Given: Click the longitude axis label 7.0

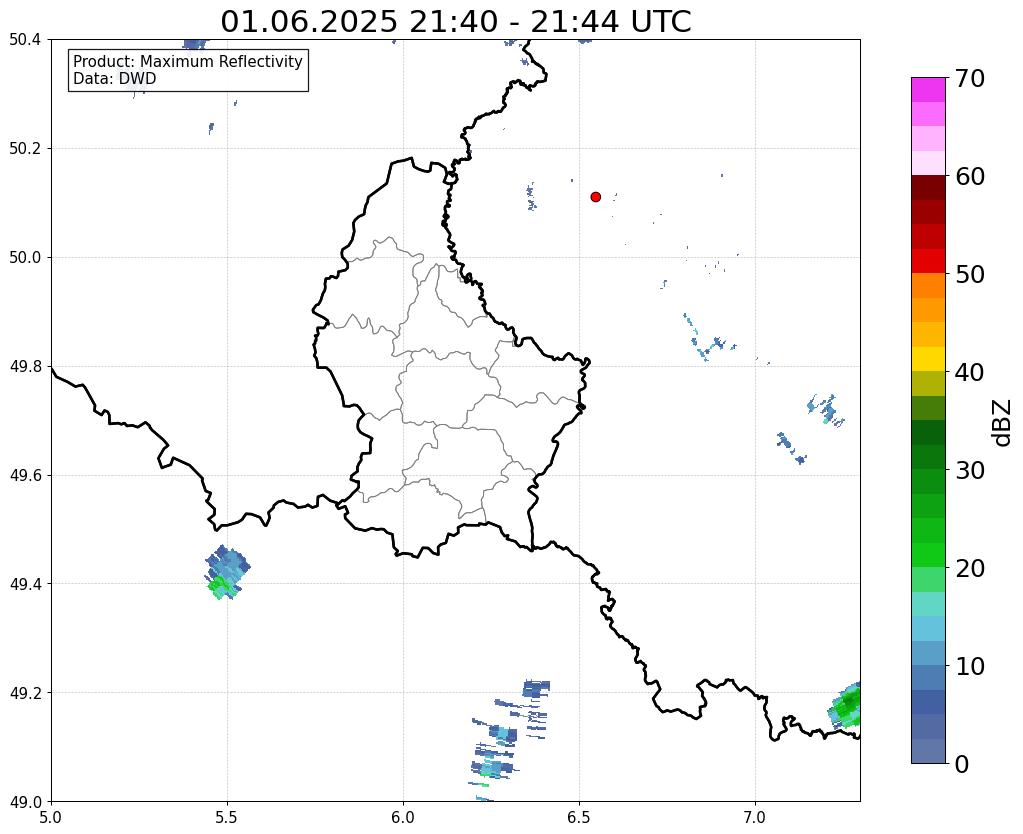Looking at the screenshot, I should pyautogui.click(x=756, y=818).
